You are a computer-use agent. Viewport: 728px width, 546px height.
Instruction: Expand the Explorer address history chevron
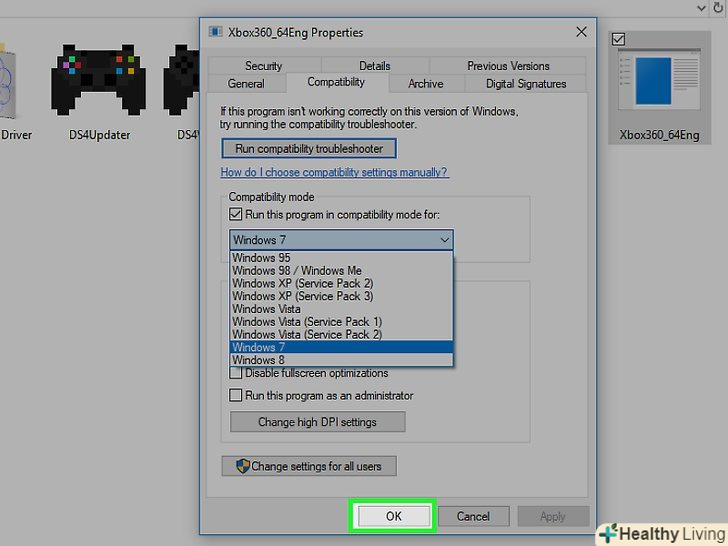pos(702,8)
